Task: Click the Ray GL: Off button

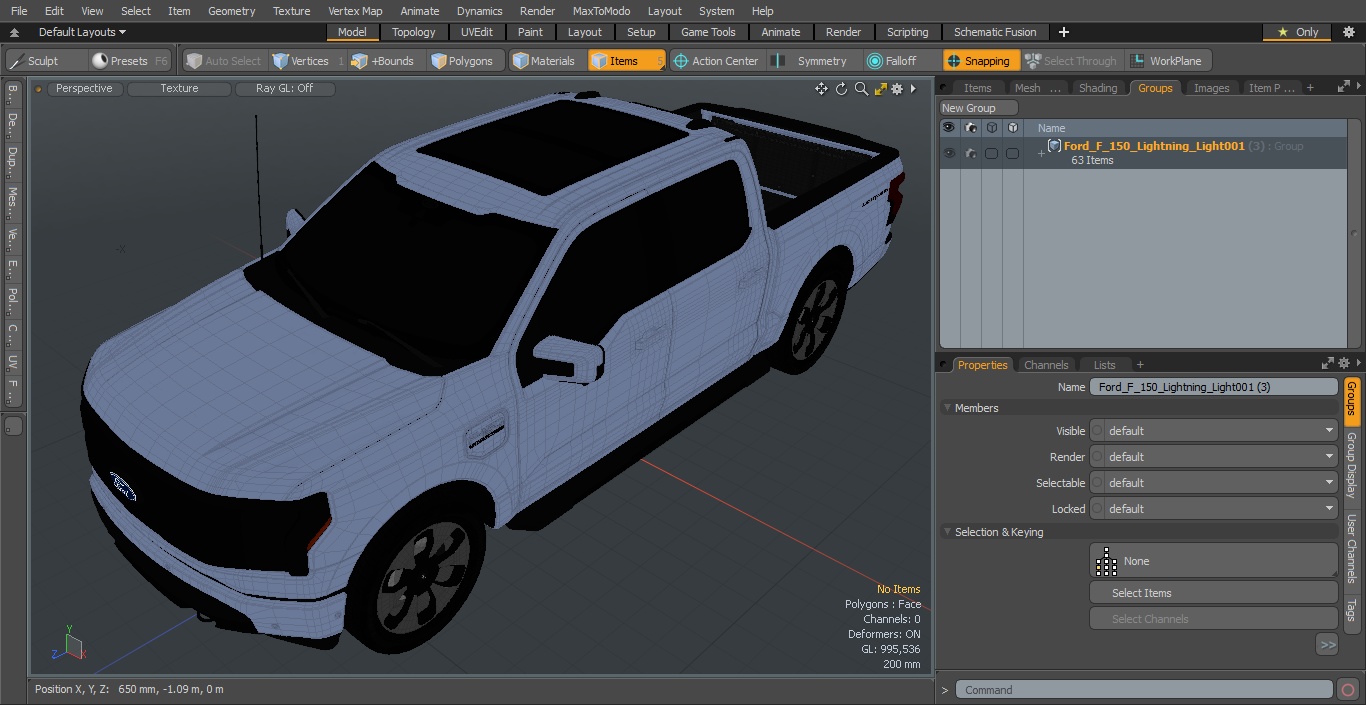Action: coord(285,88)
